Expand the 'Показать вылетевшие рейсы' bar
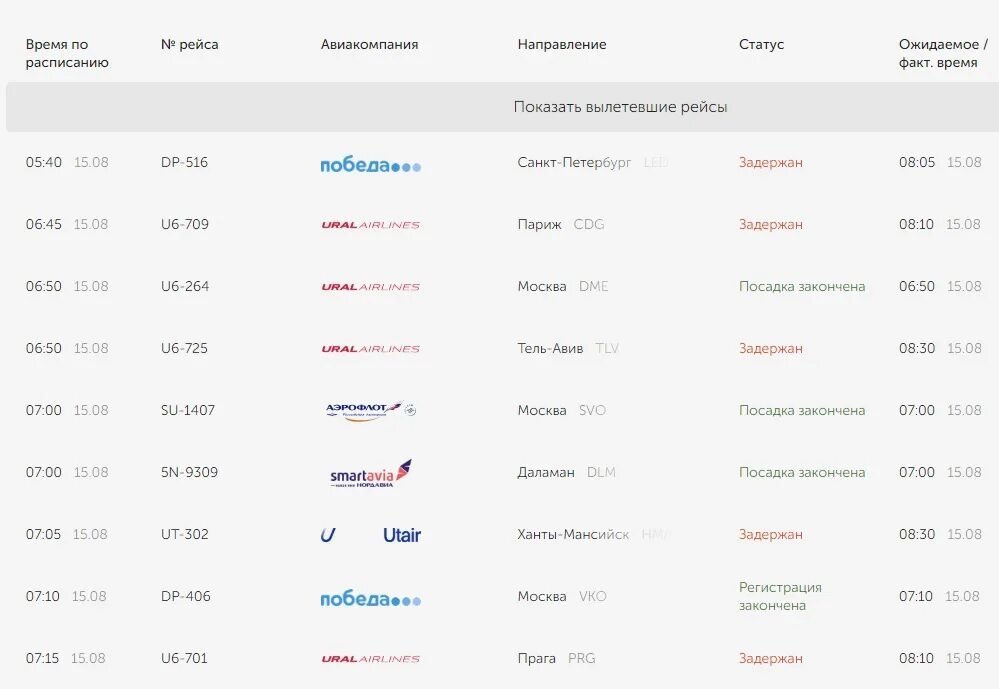This screenshot has height=689, width=999. (502, 107)
